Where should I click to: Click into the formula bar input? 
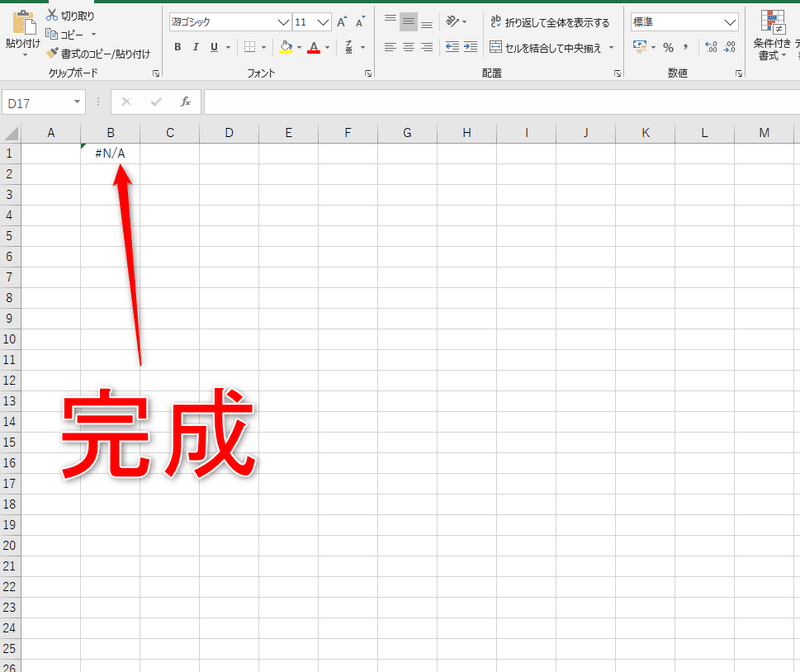[502, 102]
